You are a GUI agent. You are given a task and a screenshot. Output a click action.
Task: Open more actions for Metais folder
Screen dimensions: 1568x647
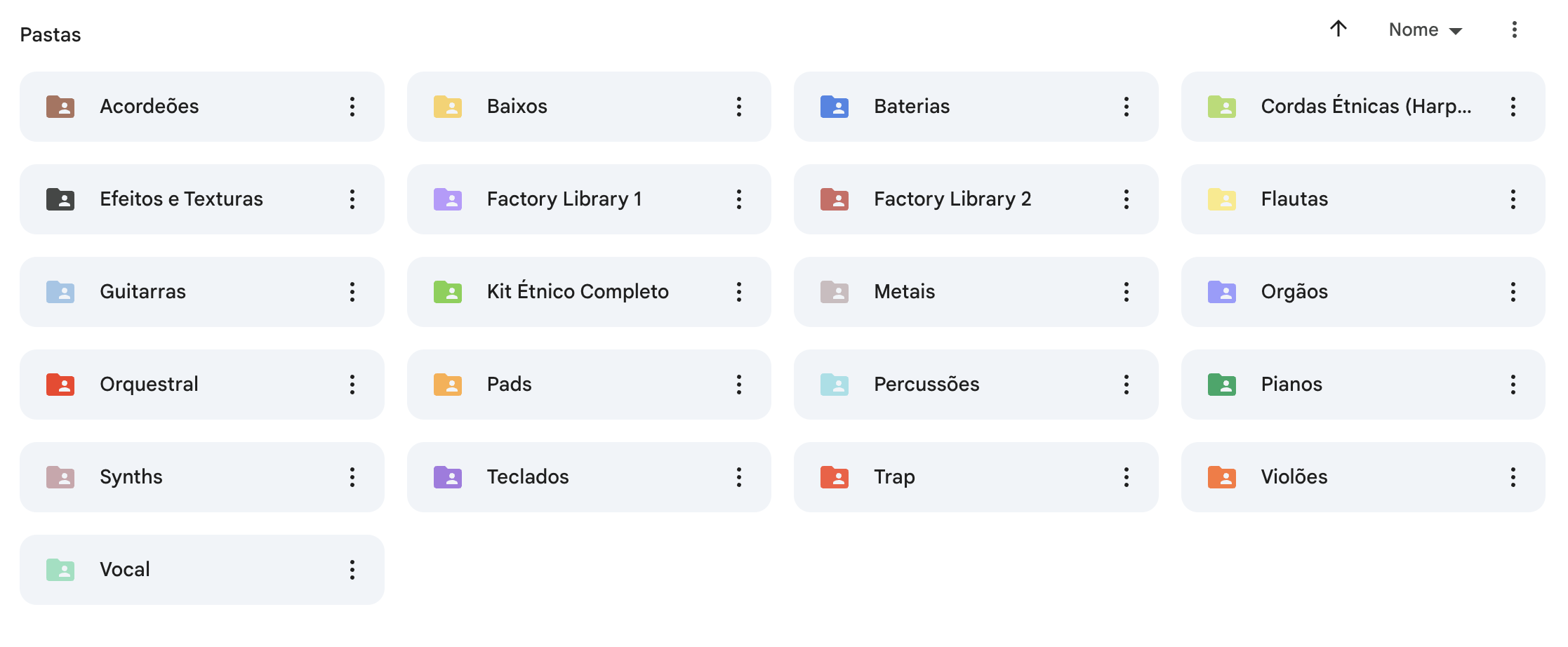(x=1126, y=292)
